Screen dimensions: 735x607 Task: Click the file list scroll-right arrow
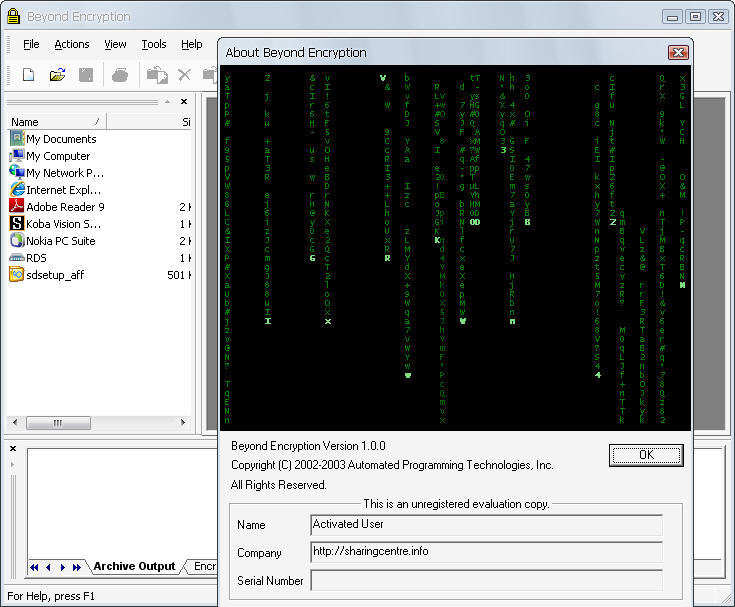pyautogui.click(x=183, y=422)
